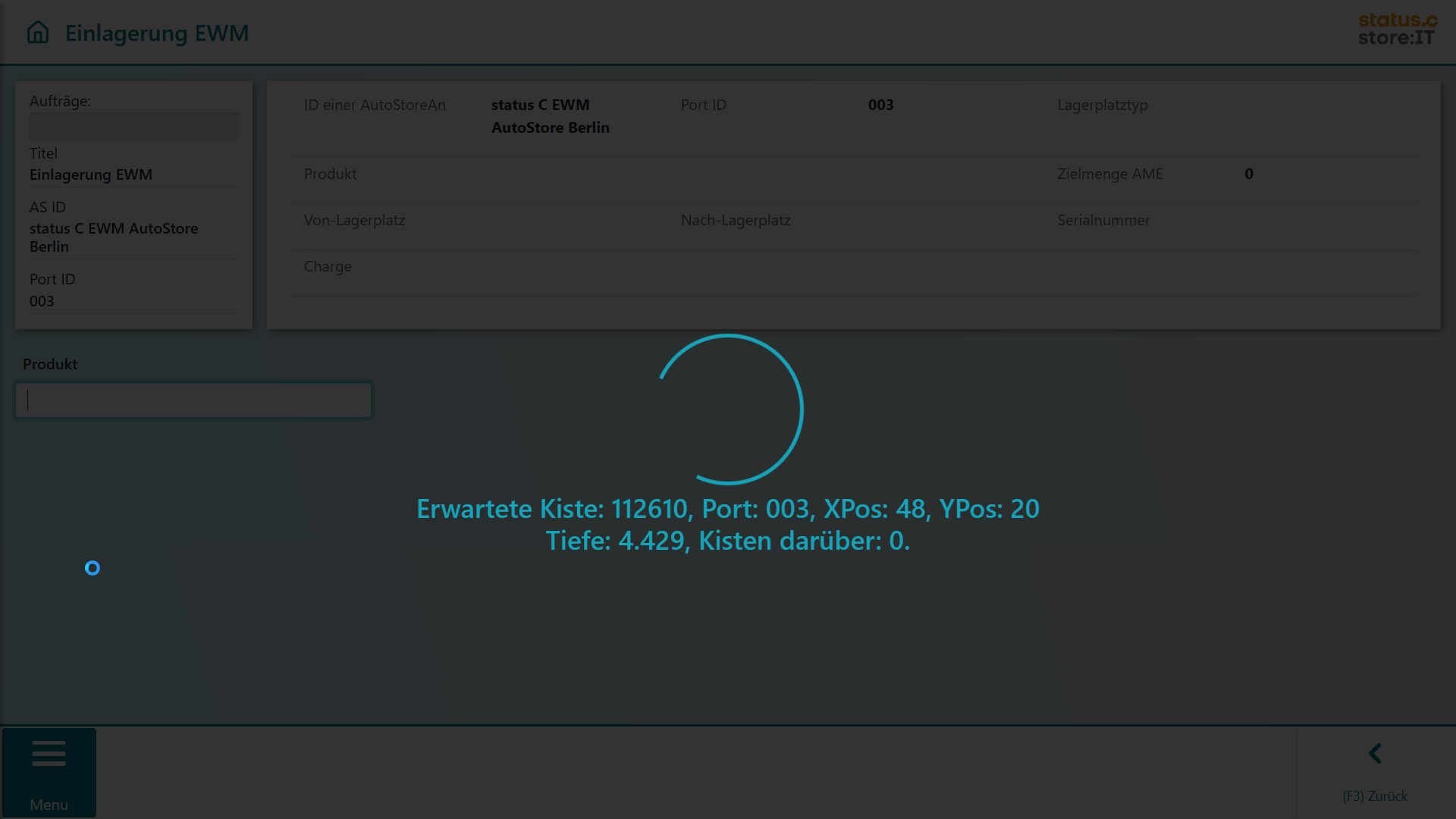The image size is (1456, 819).
Task: Click the Von-Lagerplatz field row
Action: [x=354, y=220]
